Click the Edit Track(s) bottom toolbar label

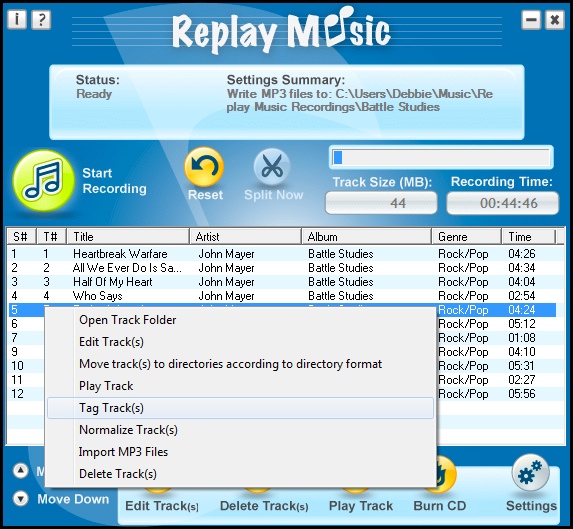[x=162, y=506]
